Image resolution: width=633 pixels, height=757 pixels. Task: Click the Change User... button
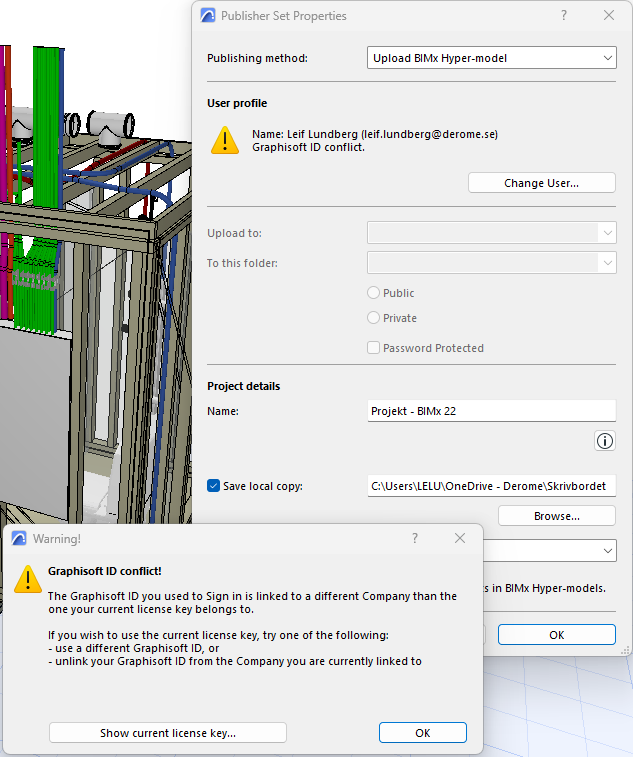point(541,183)
